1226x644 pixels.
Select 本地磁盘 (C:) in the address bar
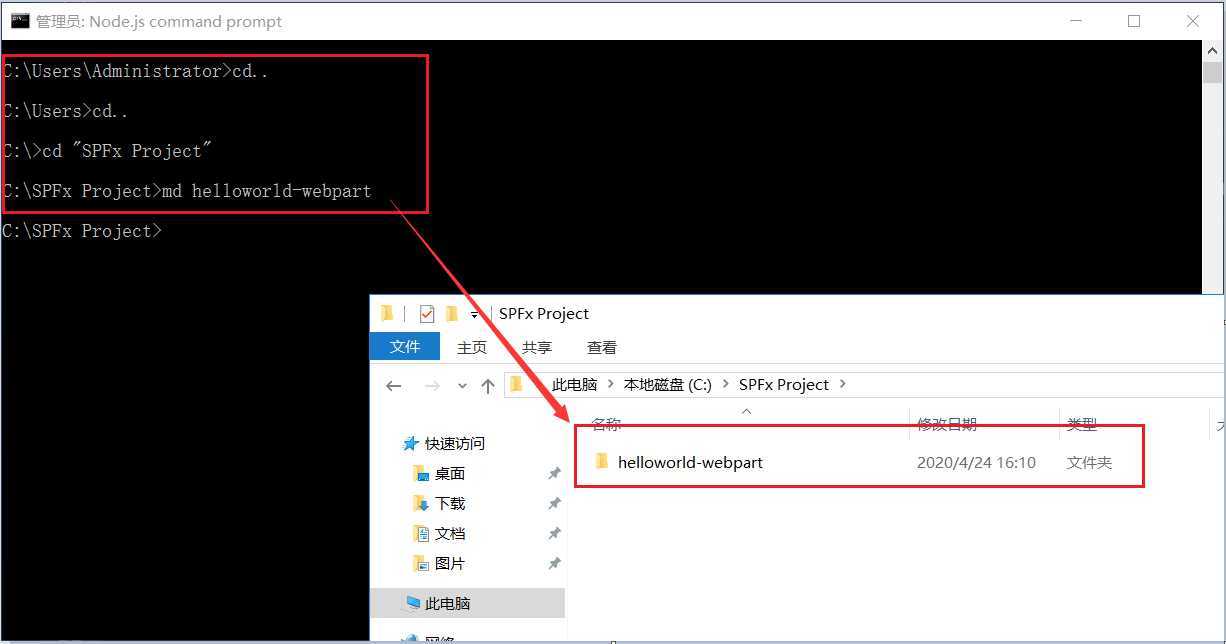[x=668, y=384]
